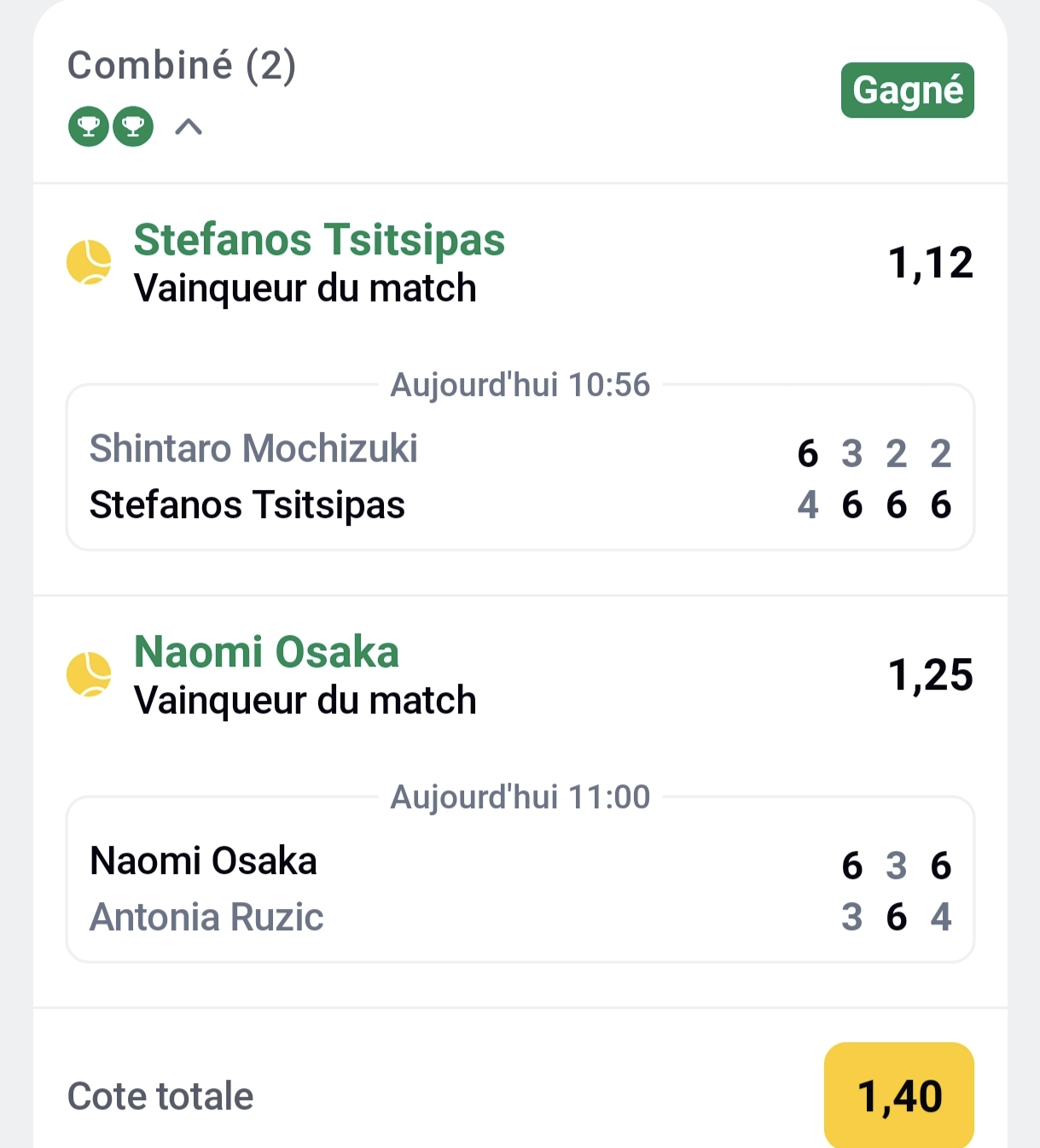The image size is (1040, 1148).
Task: Click the Combiné (2) bet title
Action: 182,66
